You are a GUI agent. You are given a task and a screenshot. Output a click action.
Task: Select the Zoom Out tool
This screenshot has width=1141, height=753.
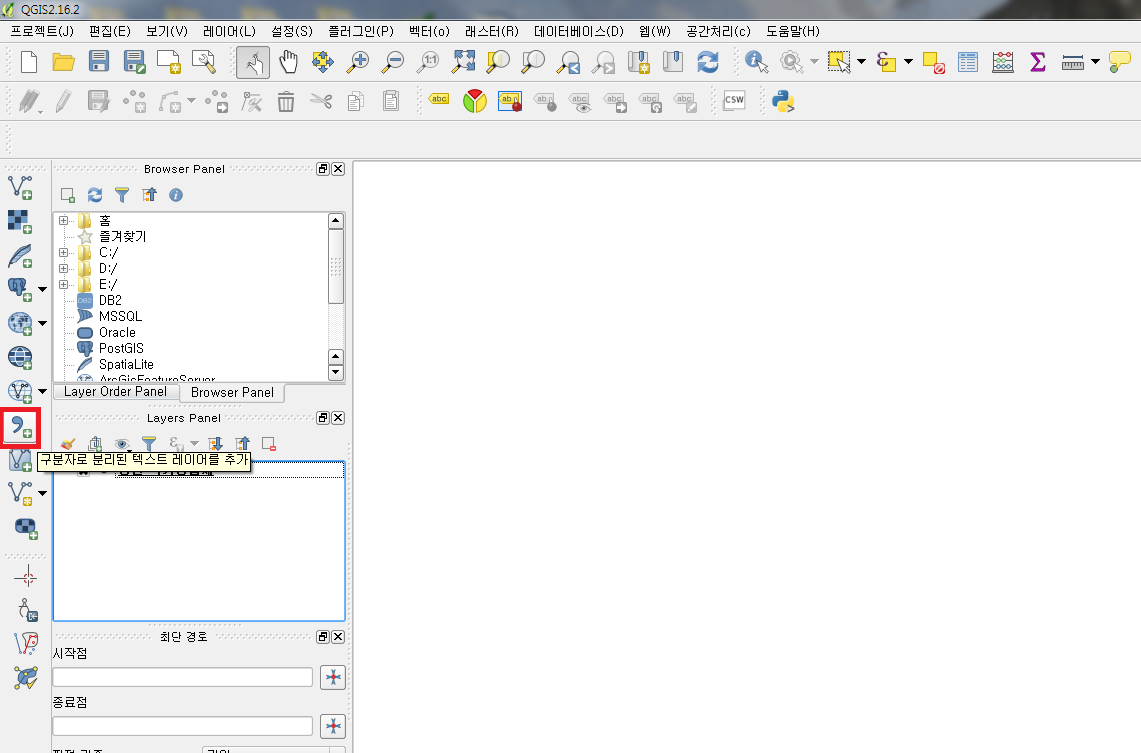tap(393, 62)
